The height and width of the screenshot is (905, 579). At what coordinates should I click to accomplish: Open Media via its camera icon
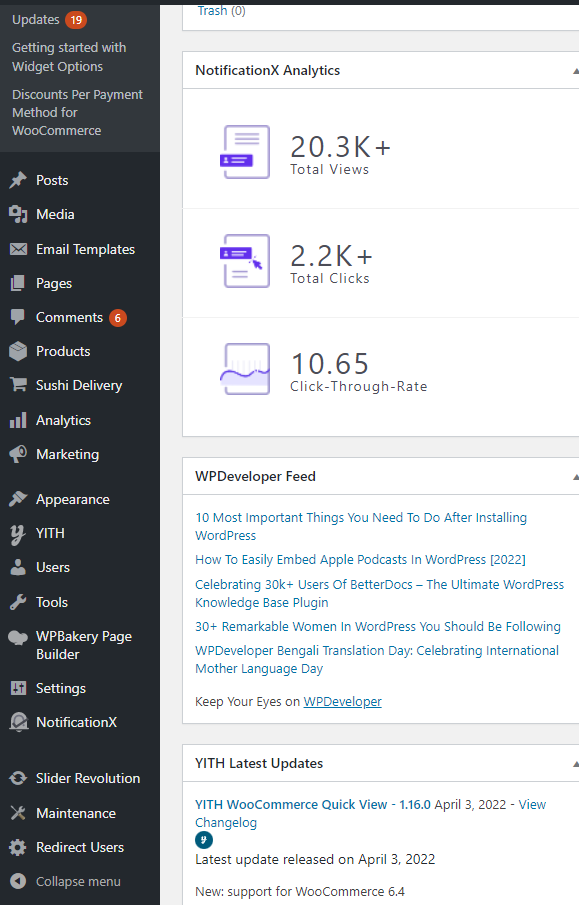pyautogui.click(x=18, y=214)
